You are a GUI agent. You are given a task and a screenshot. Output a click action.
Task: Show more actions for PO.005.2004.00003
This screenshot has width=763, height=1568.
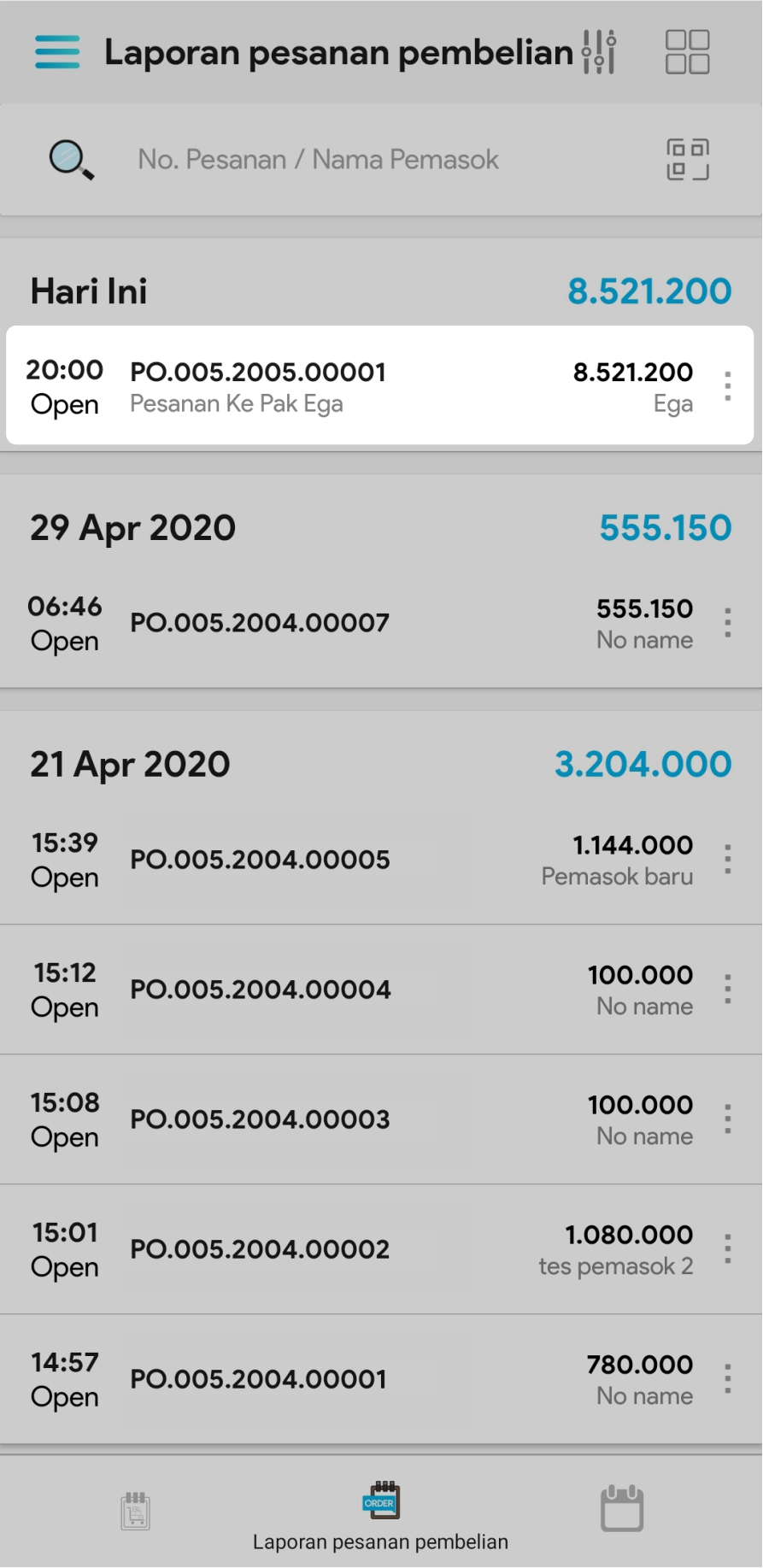coord(727,1119)
